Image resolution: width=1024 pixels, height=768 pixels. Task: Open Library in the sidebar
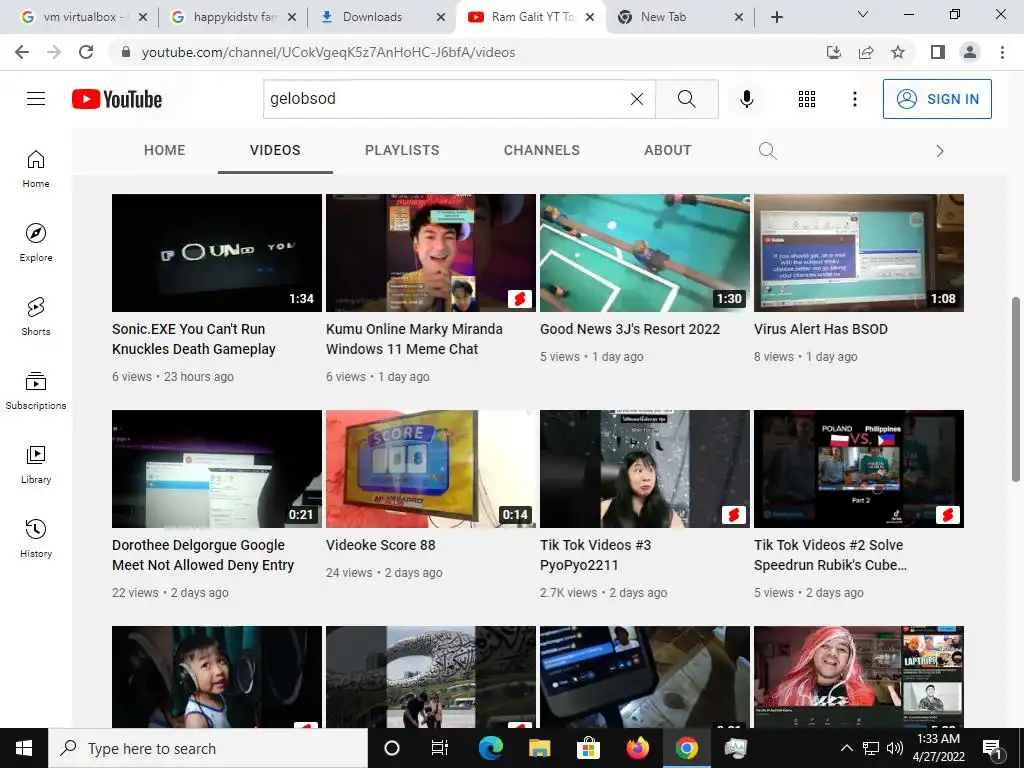36,464
